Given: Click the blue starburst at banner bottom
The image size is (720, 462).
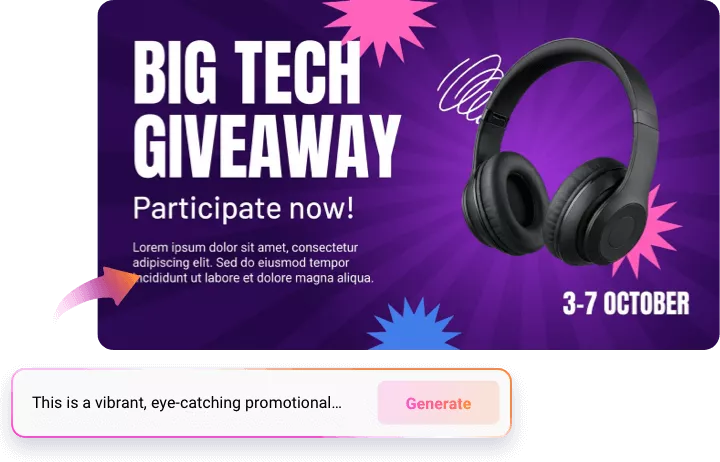Looking at the screenshot, I should 414,325.
